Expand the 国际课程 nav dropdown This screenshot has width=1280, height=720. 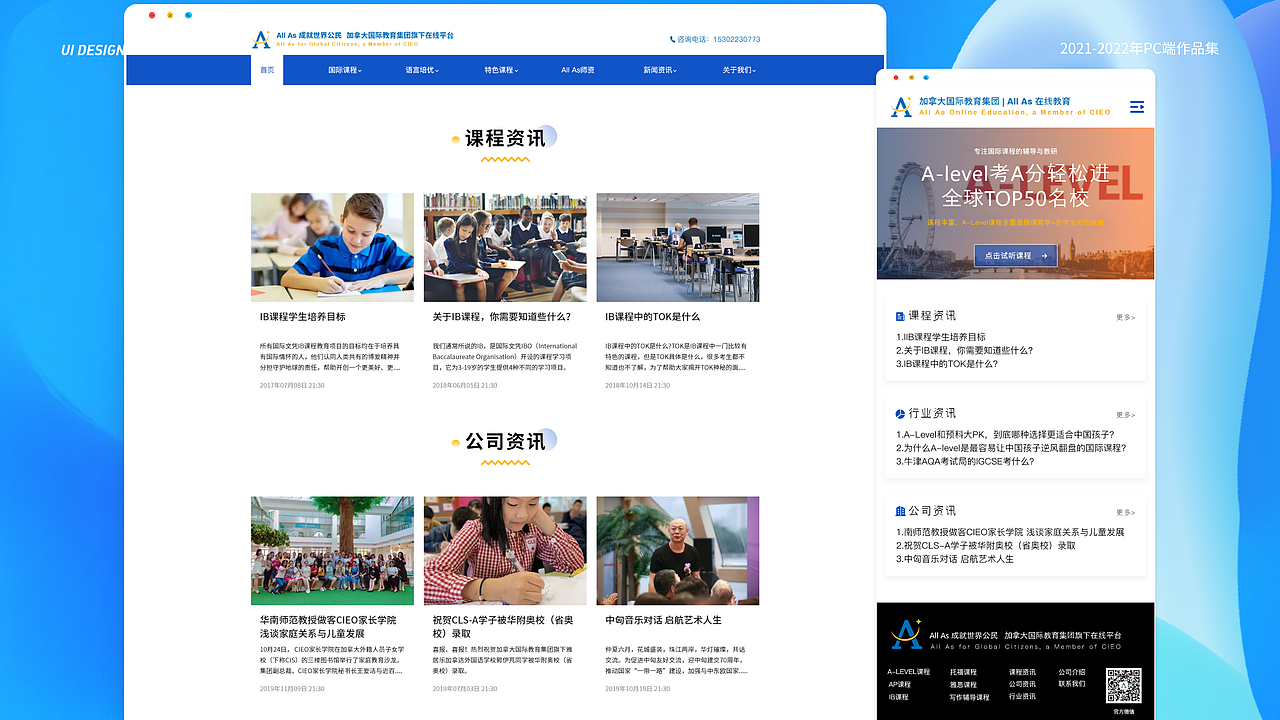coord(345,70)
